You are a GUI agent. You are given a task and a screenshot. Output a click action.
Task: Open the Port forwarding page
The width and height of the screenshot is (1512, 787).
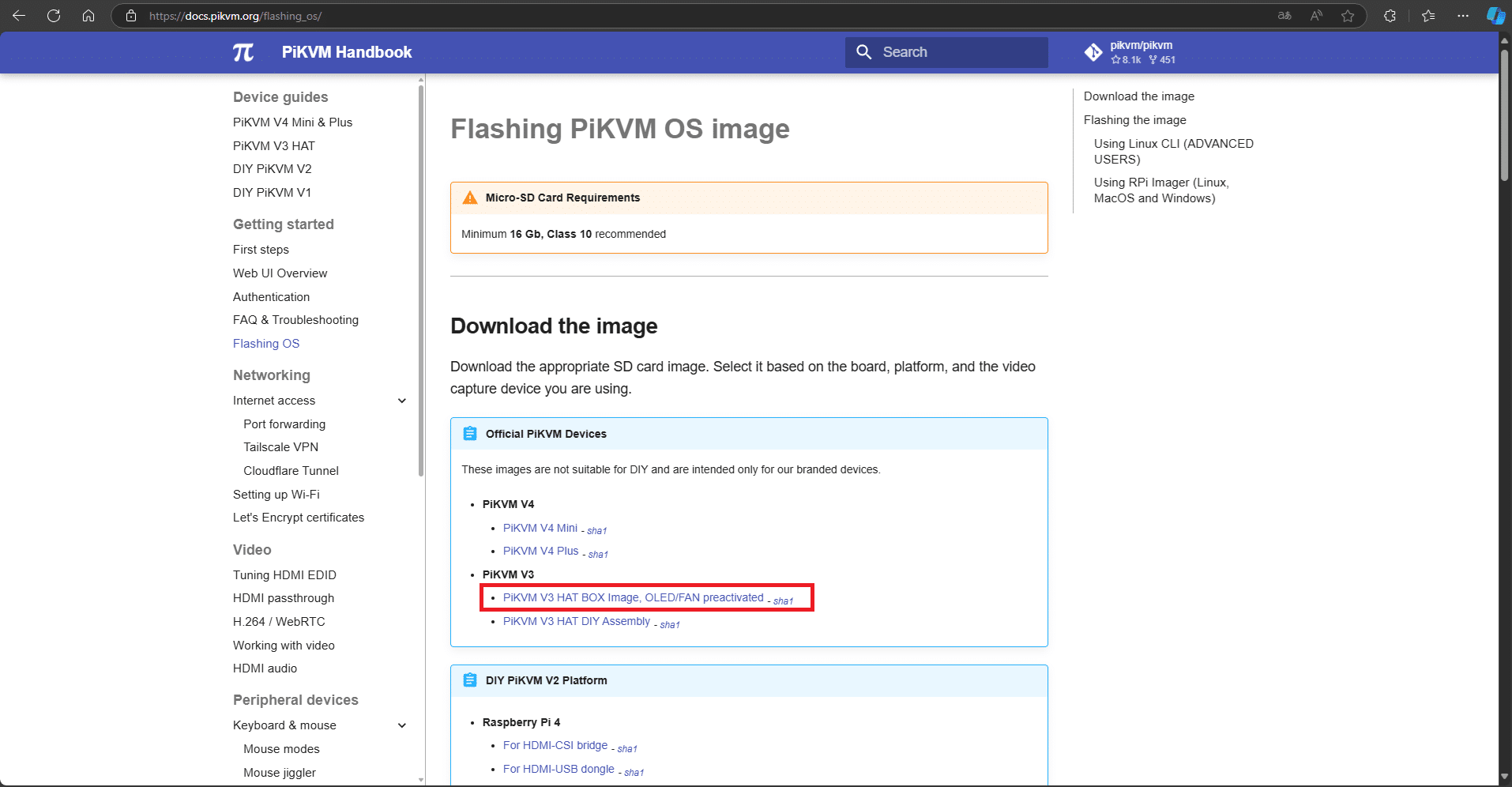[x=284, y=424]
